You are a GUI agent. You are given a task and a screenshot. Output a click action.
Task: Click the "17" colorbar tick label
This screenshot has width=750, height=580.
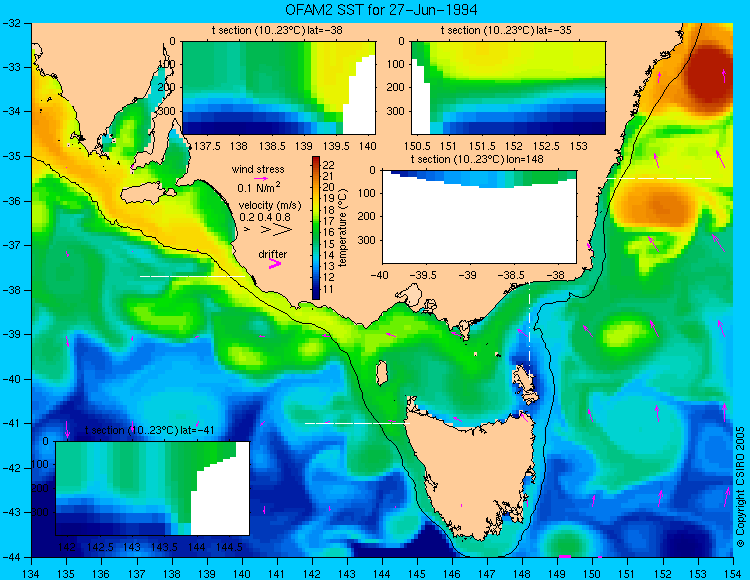click(x=329, y=221)
